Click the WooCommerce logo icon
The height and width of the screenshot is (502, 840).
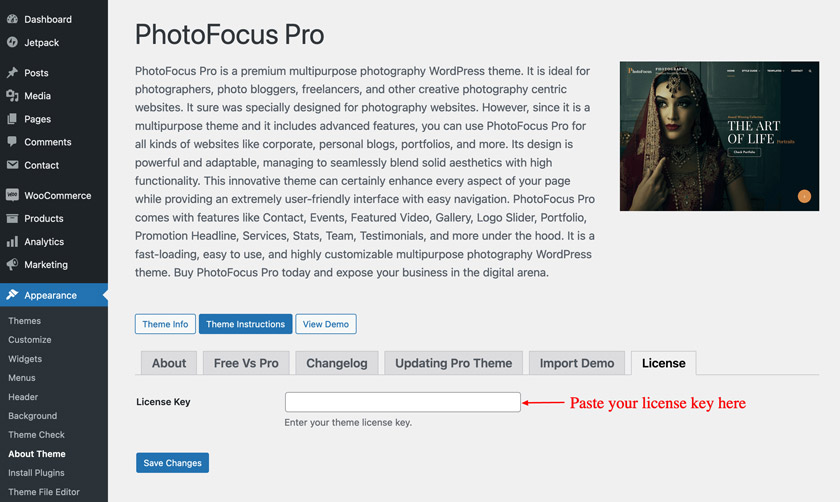[12, 195]
